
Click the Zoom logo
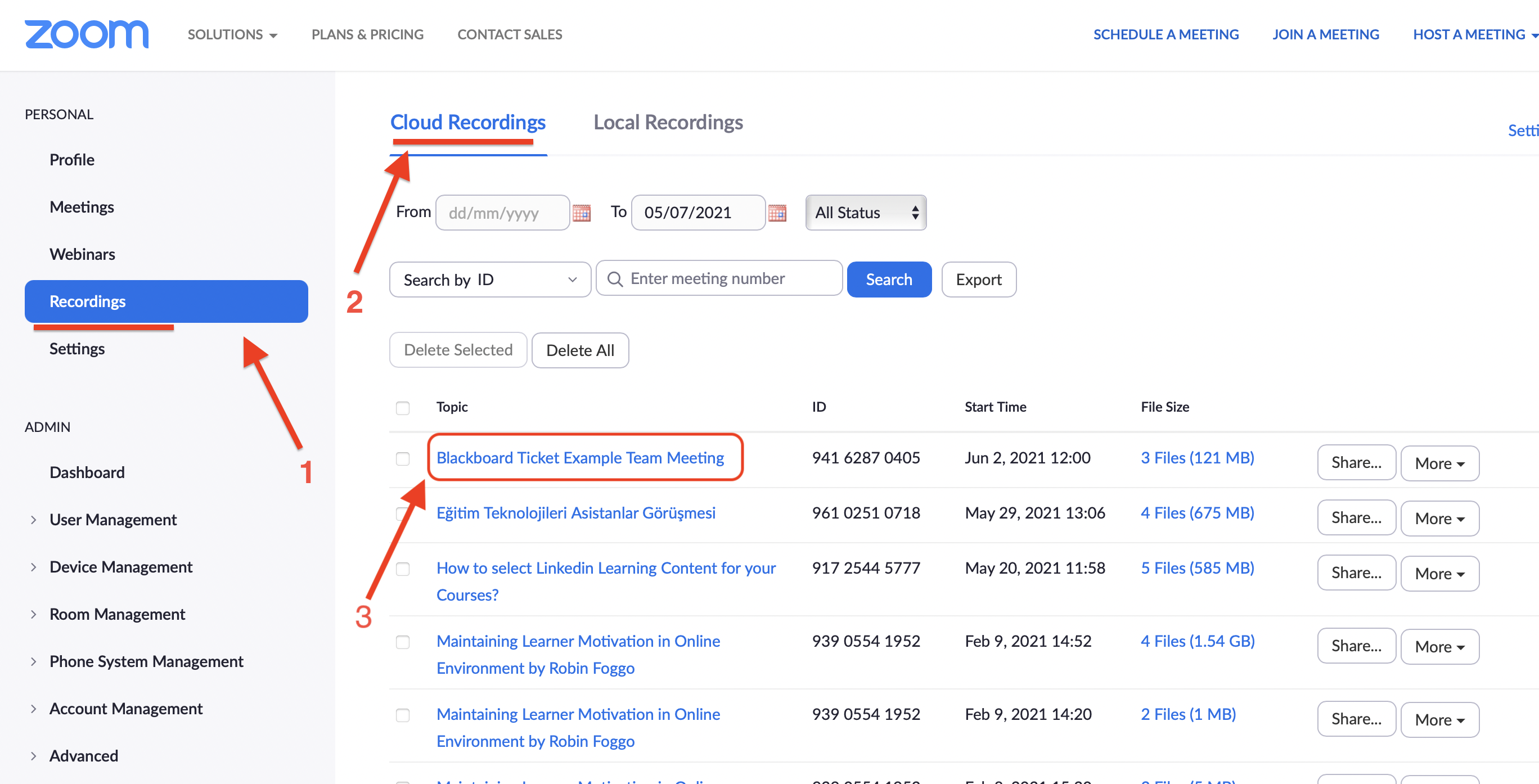click(87, 34)
